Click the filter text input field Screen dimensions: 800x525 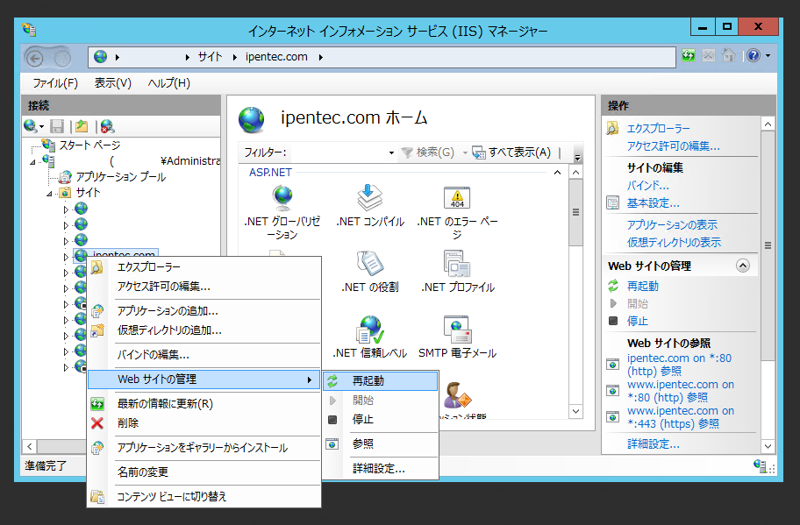[x=338, y=153]
